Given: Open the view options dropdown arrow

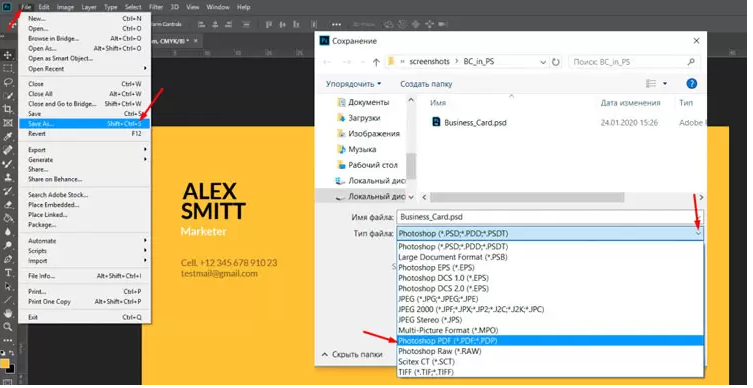Looking at the screenshot, I should [x=665, y=84].
